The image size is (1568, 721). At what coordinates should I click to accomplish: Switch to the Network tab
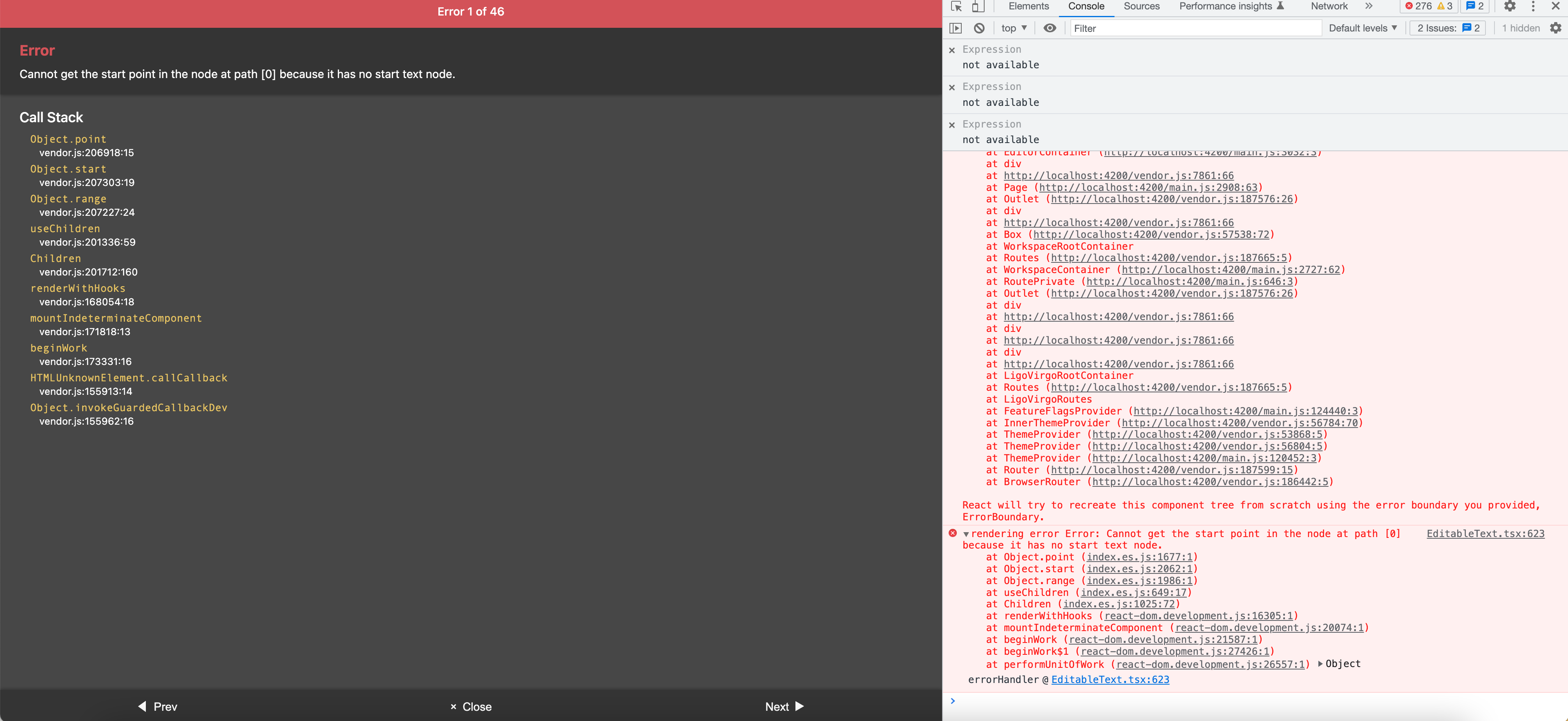[1329, 6]
